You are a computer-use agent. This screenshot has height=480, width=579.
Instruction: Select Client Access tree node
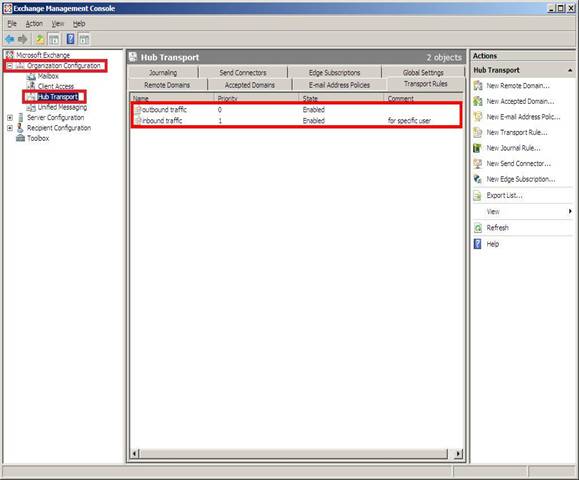pos(56,86)
